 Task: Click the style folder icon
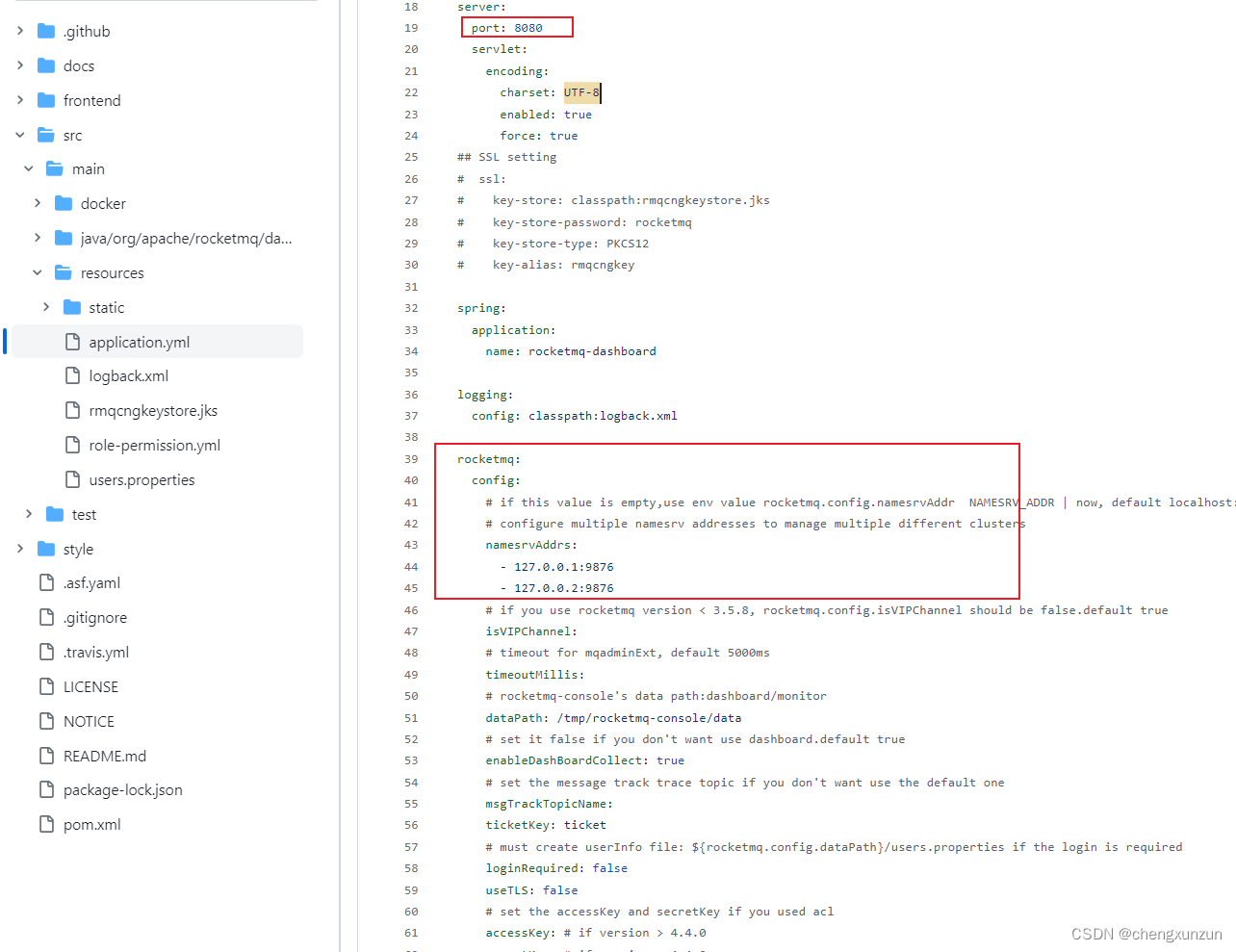(46, 549)
